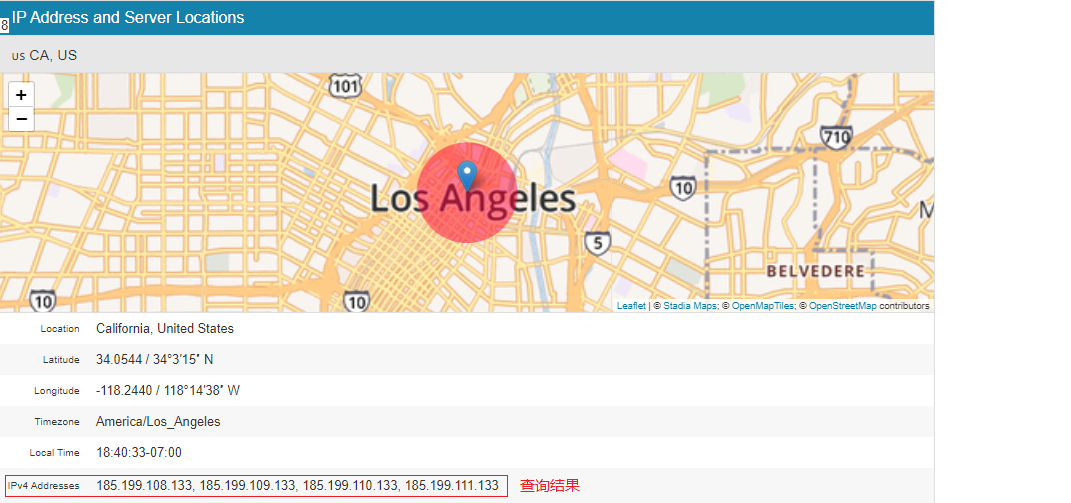Click the IP Address and Server Locations header
This screenshot has width=1071, height=503.
(x=128, y=17)
